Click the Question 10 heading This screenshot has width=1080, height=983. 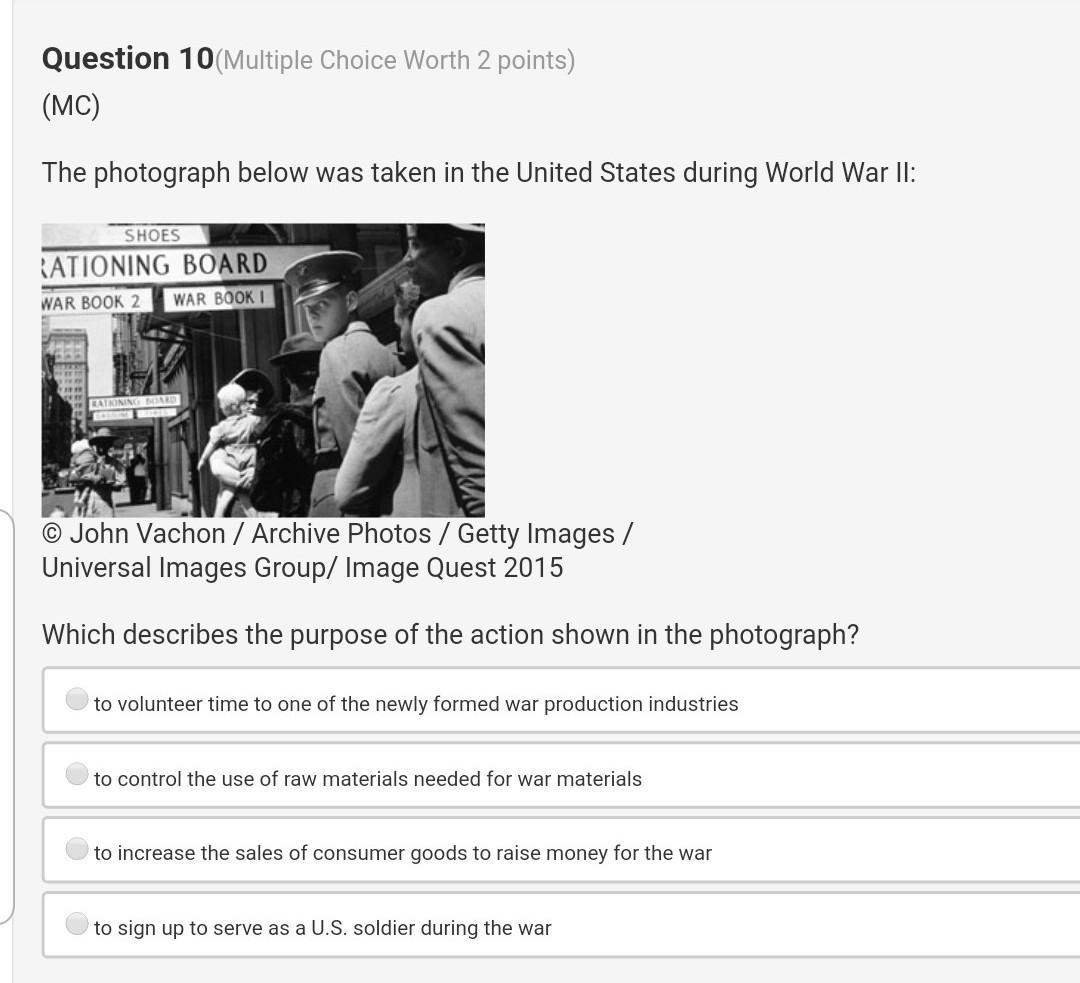click(128, 59)
